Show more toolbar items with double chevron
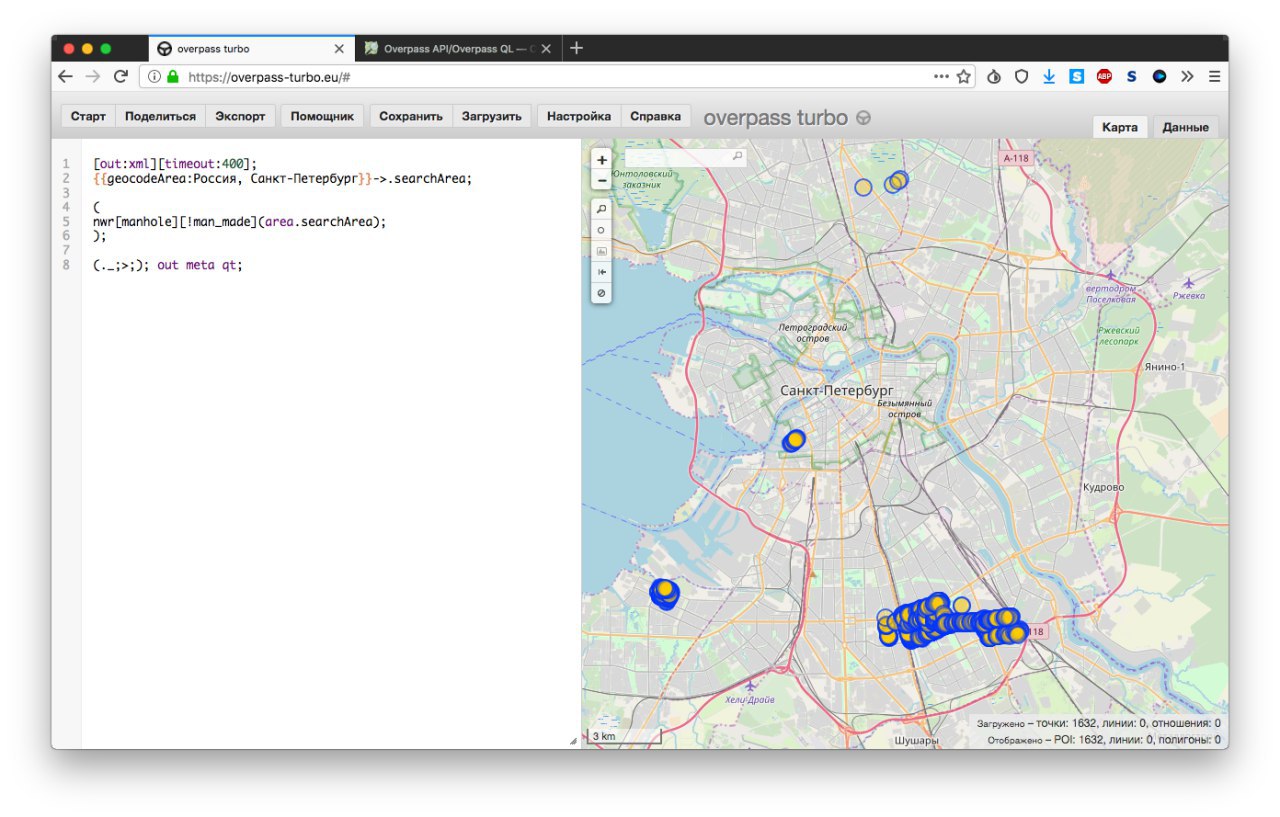The width and height of the screenshot is (1280, 817). tap(1187, 76)
